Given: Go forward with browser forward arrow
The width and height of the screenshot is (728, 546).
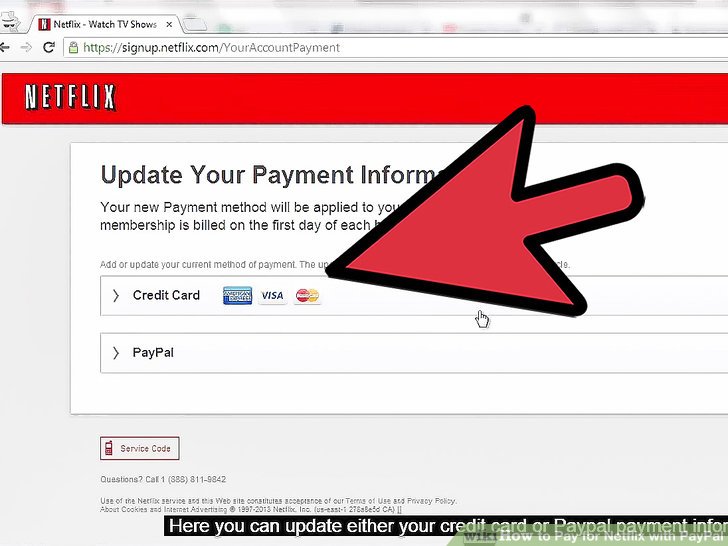Looking at the screenshot, I should [26, 47].
